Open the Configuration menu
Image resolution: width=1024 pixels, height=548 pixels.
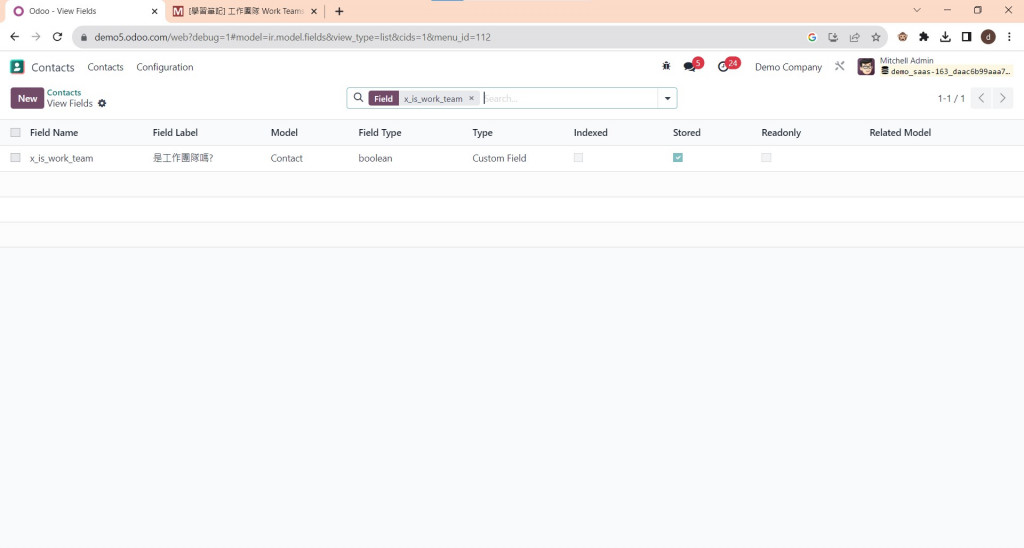pos(165,67)
